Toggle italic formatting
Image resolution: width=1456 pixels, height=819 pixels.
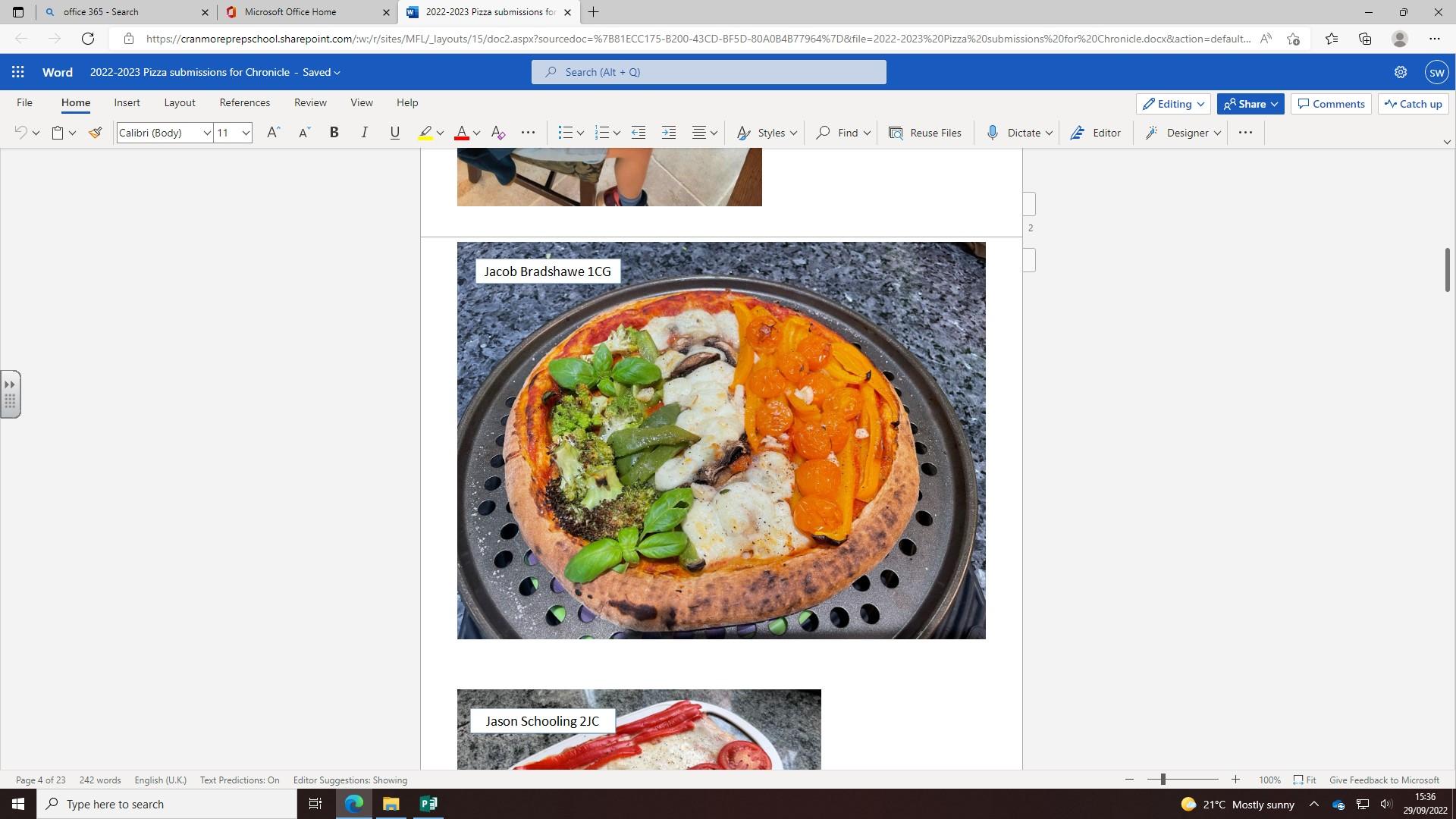click(364, 133)
